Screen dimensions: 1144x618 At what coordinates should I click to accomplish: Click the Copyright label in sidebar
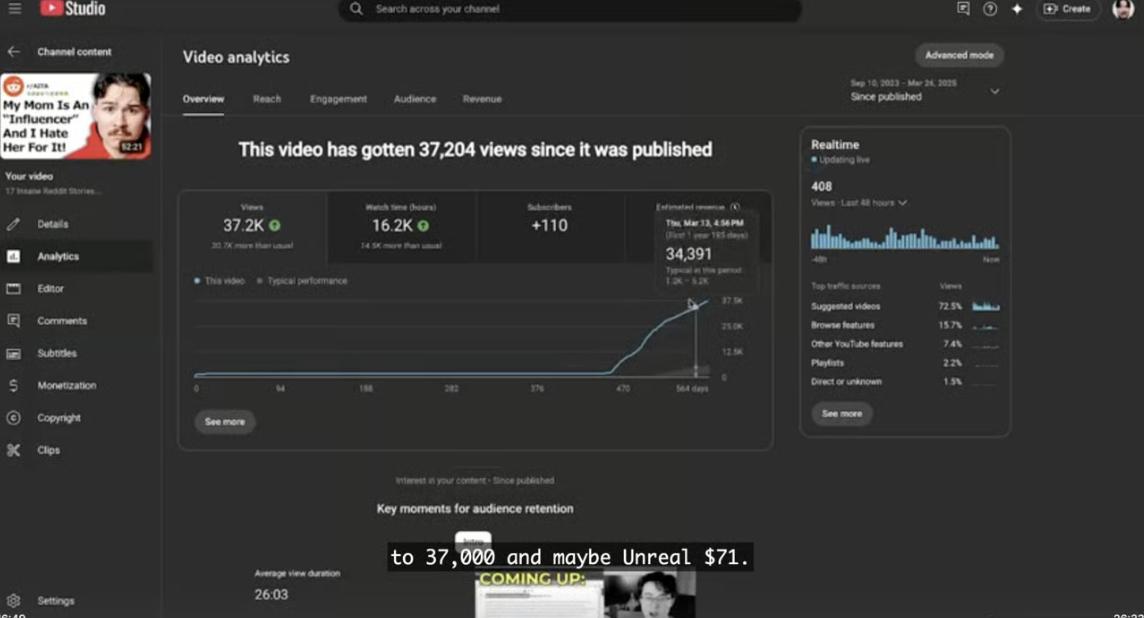point(59,417)
